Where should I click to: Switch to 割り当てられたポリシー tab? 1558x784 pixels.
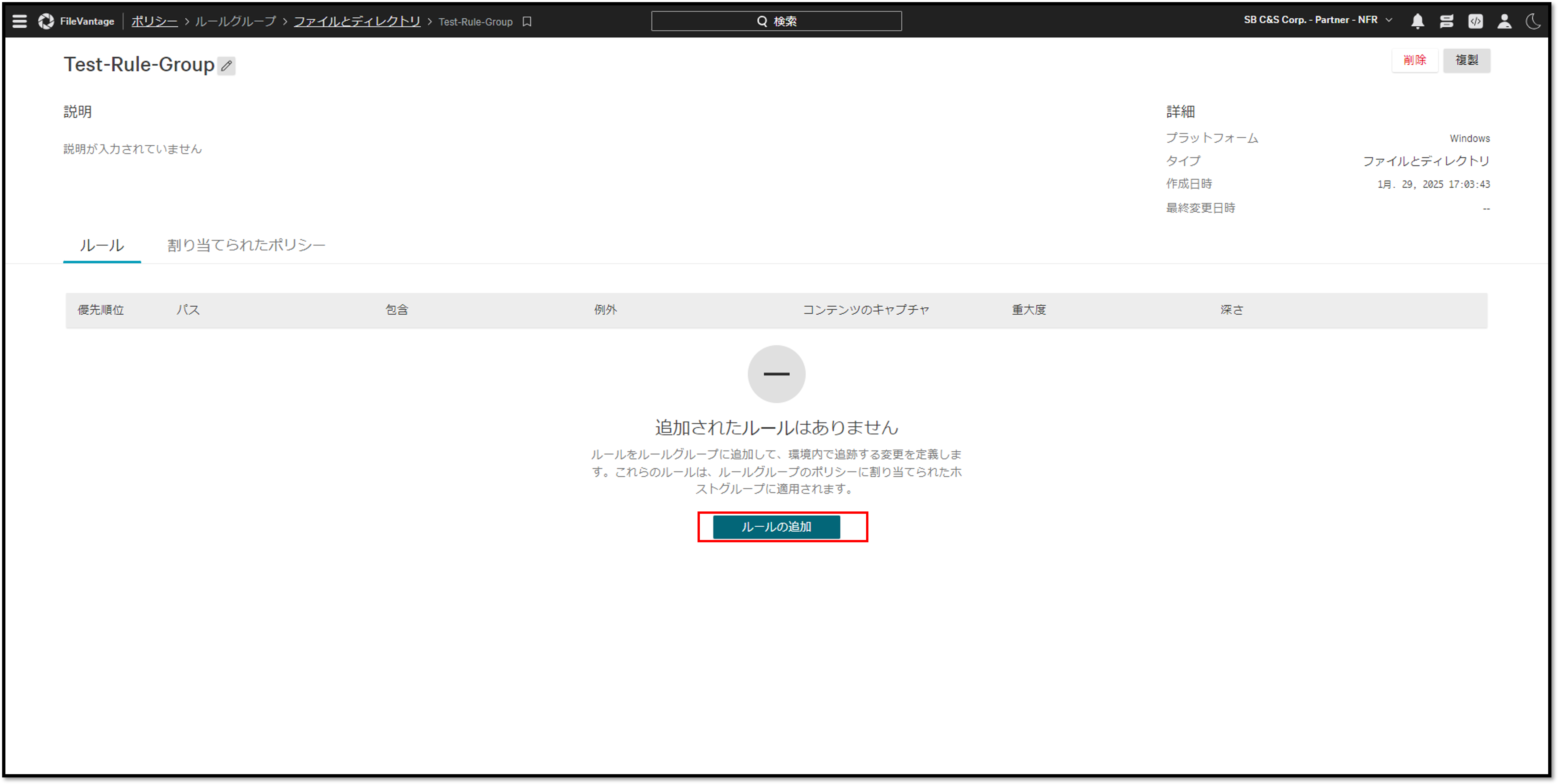246,245
